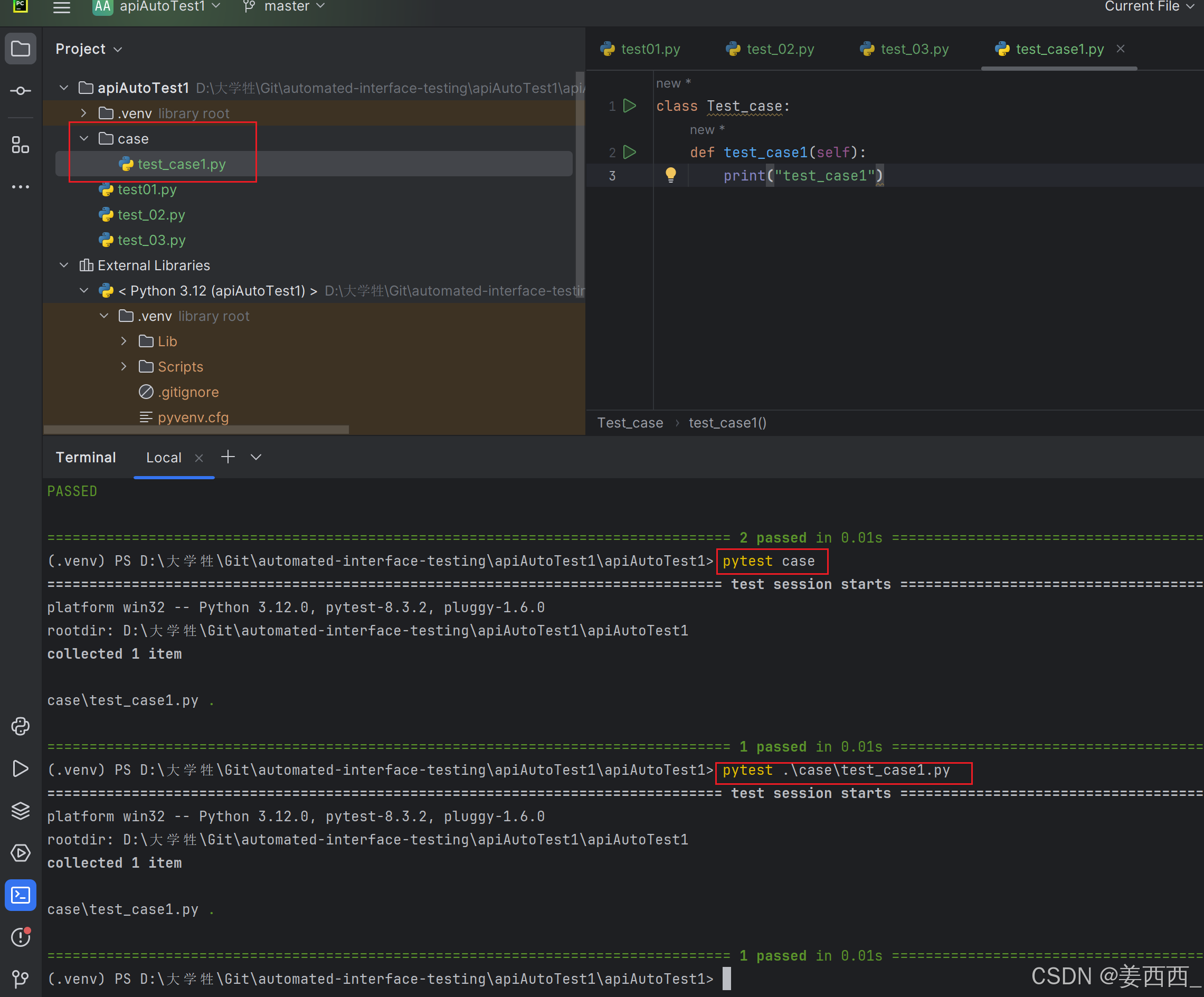This screenshot has height=997, width=1204.
Task: Toggle the Terminal tool window icon
Action: (21, 895)
